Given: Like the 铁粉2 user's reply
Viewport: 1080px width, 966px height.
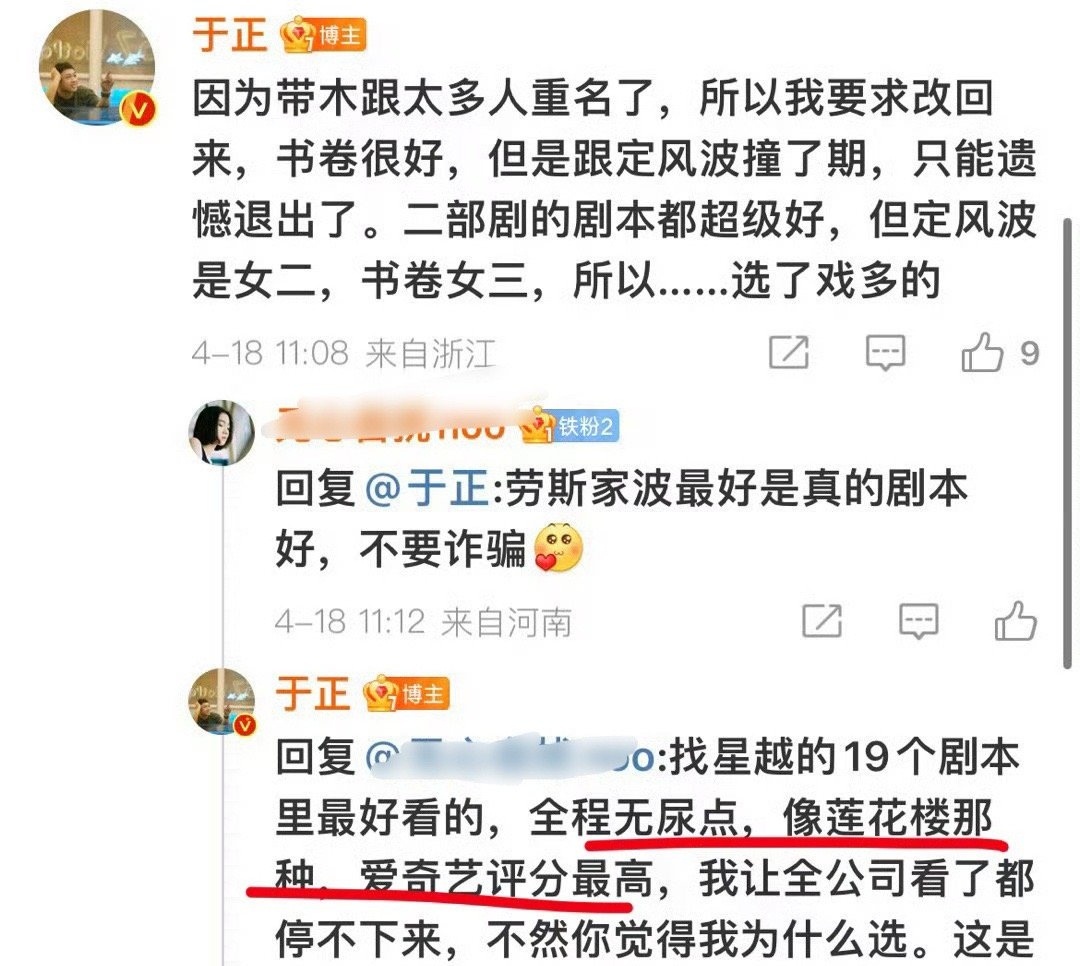Looking at the screenshot, I should [1015, 620].
